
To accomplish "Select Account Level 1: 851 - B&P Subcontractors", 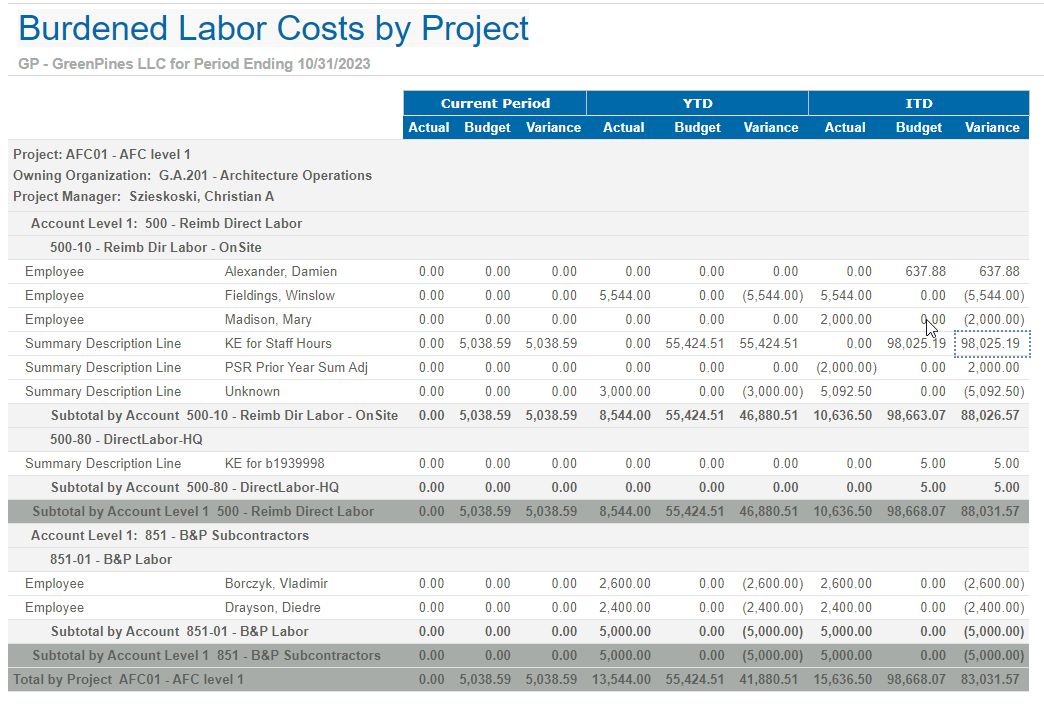I will pos(169,535).
